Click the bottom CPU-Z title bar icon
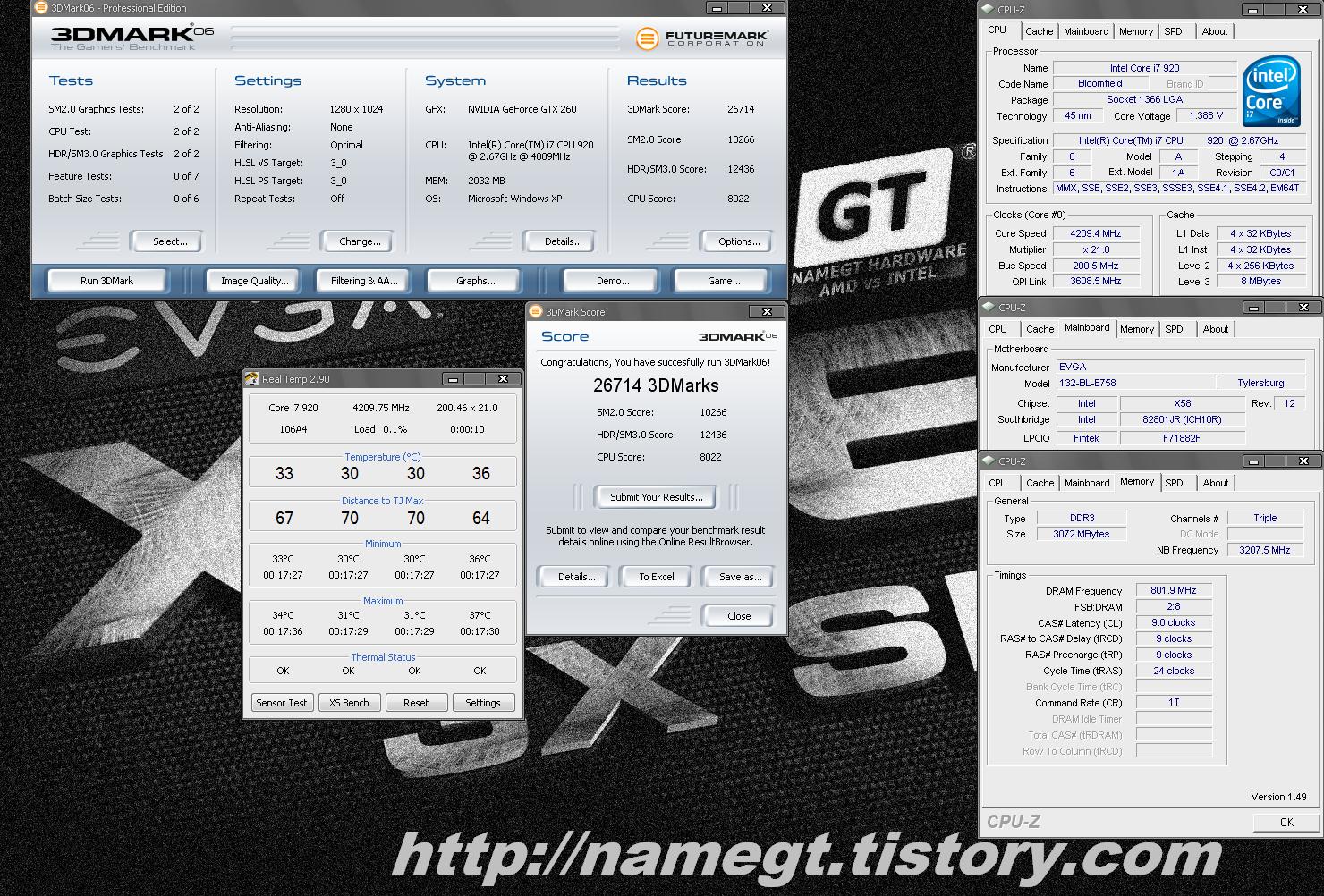1324x896 pixels. [x=989, y=461]
